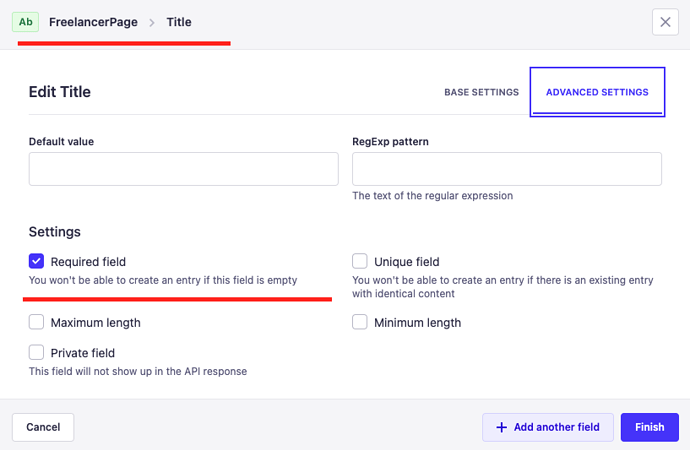Click the Required field label text
Viewport: 690px width, 450px height.
tap(88, 261)
